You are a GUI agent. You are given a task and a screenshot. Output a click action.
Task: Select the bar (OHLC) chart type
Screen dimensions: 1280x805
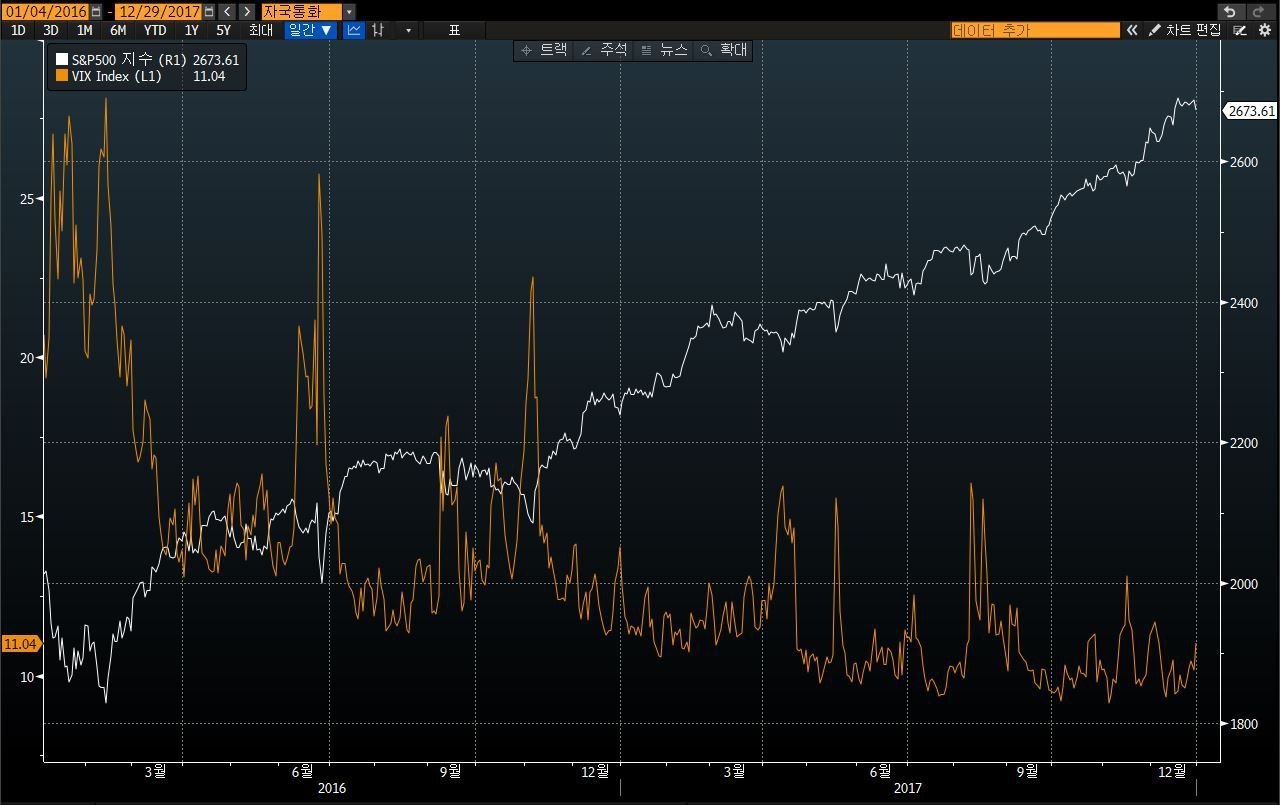(378, 30)
